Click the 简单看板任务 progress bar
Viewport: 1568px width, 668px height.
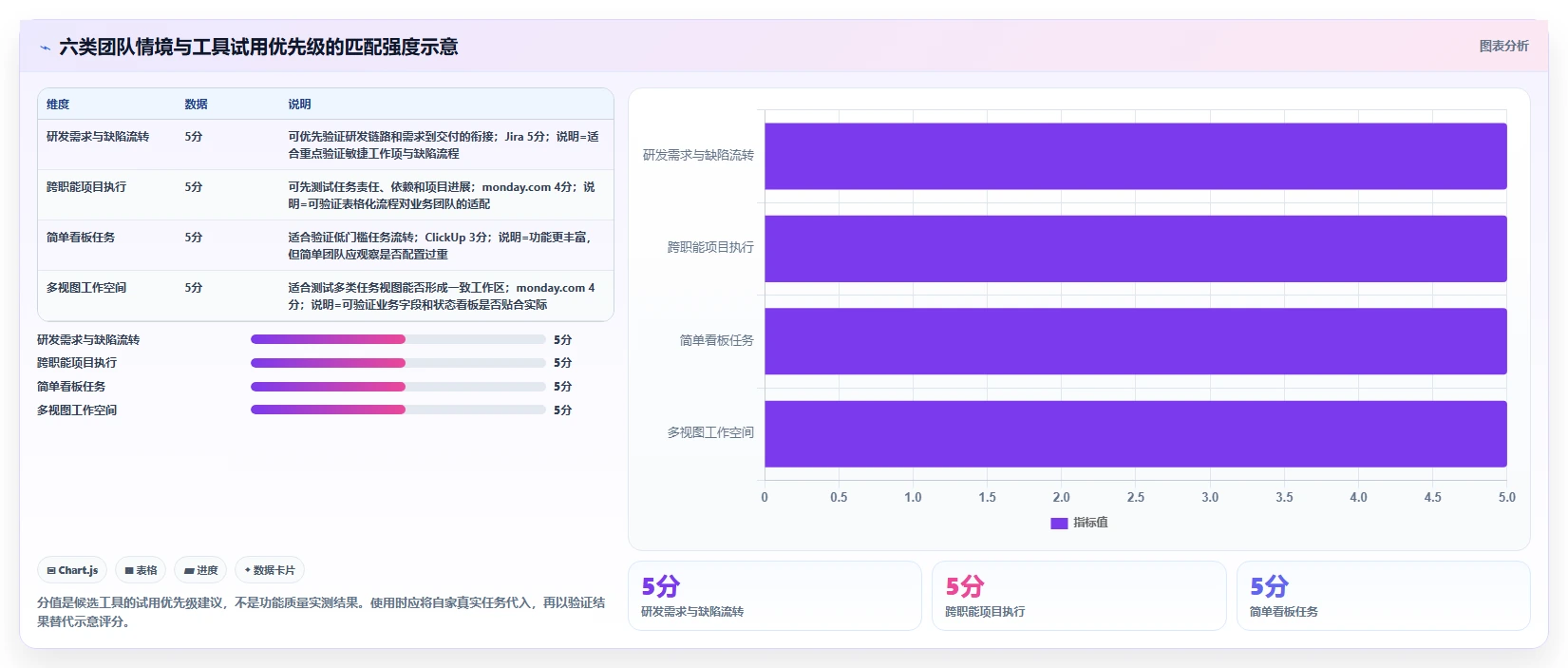tap(398, 387)
